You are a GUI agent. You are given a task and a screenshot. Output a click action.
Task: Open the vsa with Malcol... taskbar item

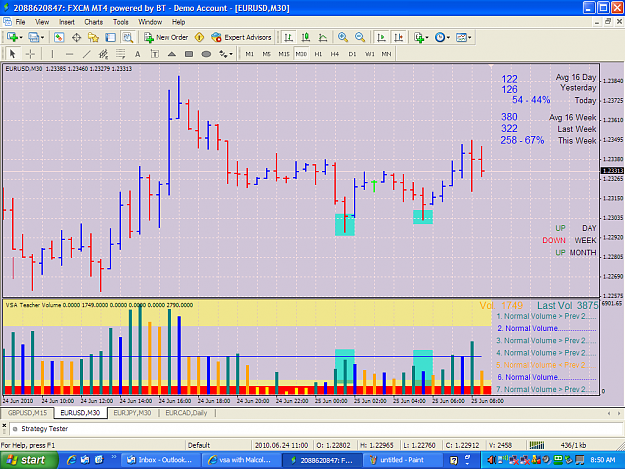point(242,460)
